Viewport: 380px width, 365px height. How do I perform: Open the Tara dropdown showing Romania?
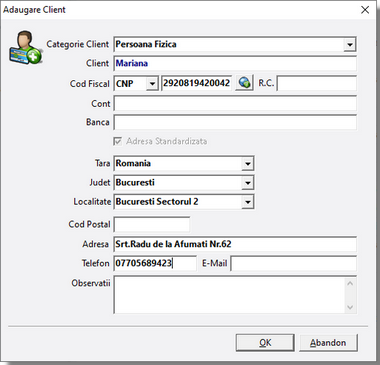[247, 164]
